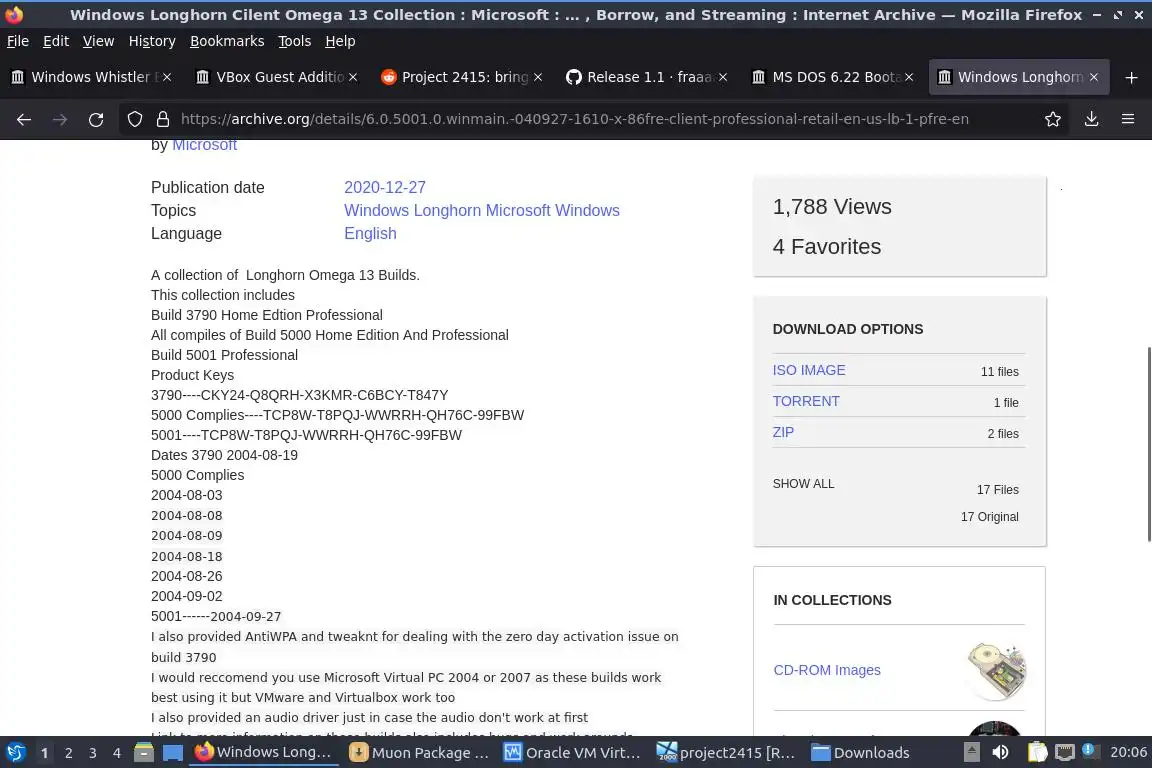Click SHOW ALL download files

(x=803, y=484)
